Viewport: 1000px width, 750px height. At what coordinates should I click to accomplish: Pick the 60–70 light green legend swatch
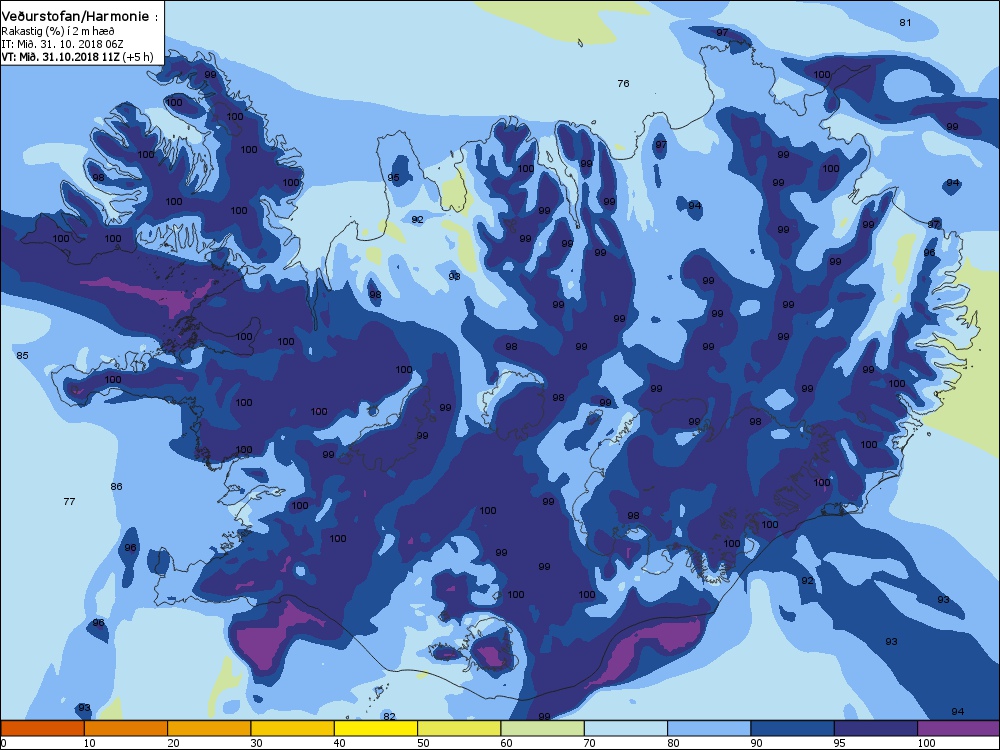pyautogui.click(x=543, y=728)
